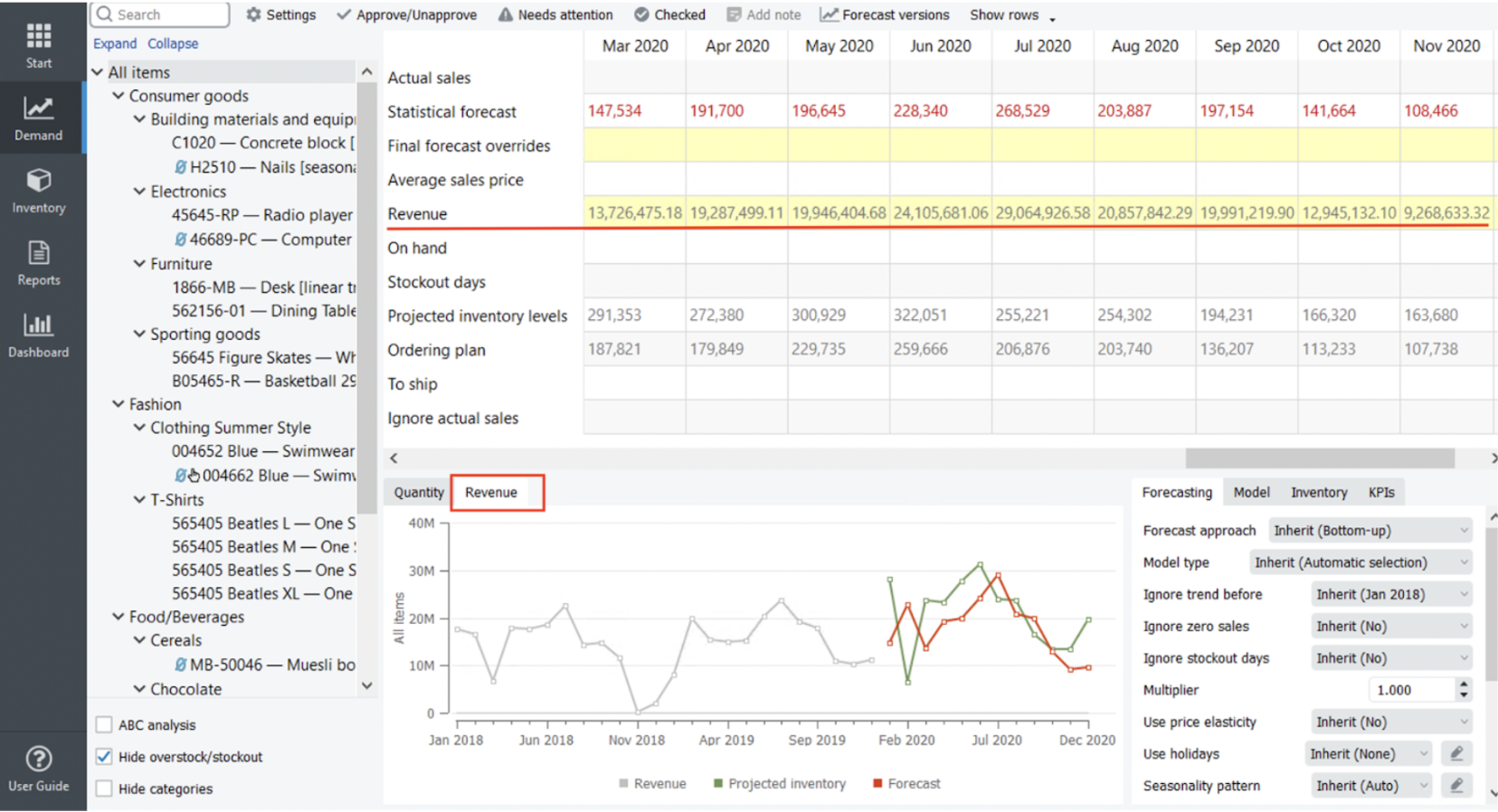Open Settings gear in toolbar
Screen dimensions: 1498x812
[281, 14]
